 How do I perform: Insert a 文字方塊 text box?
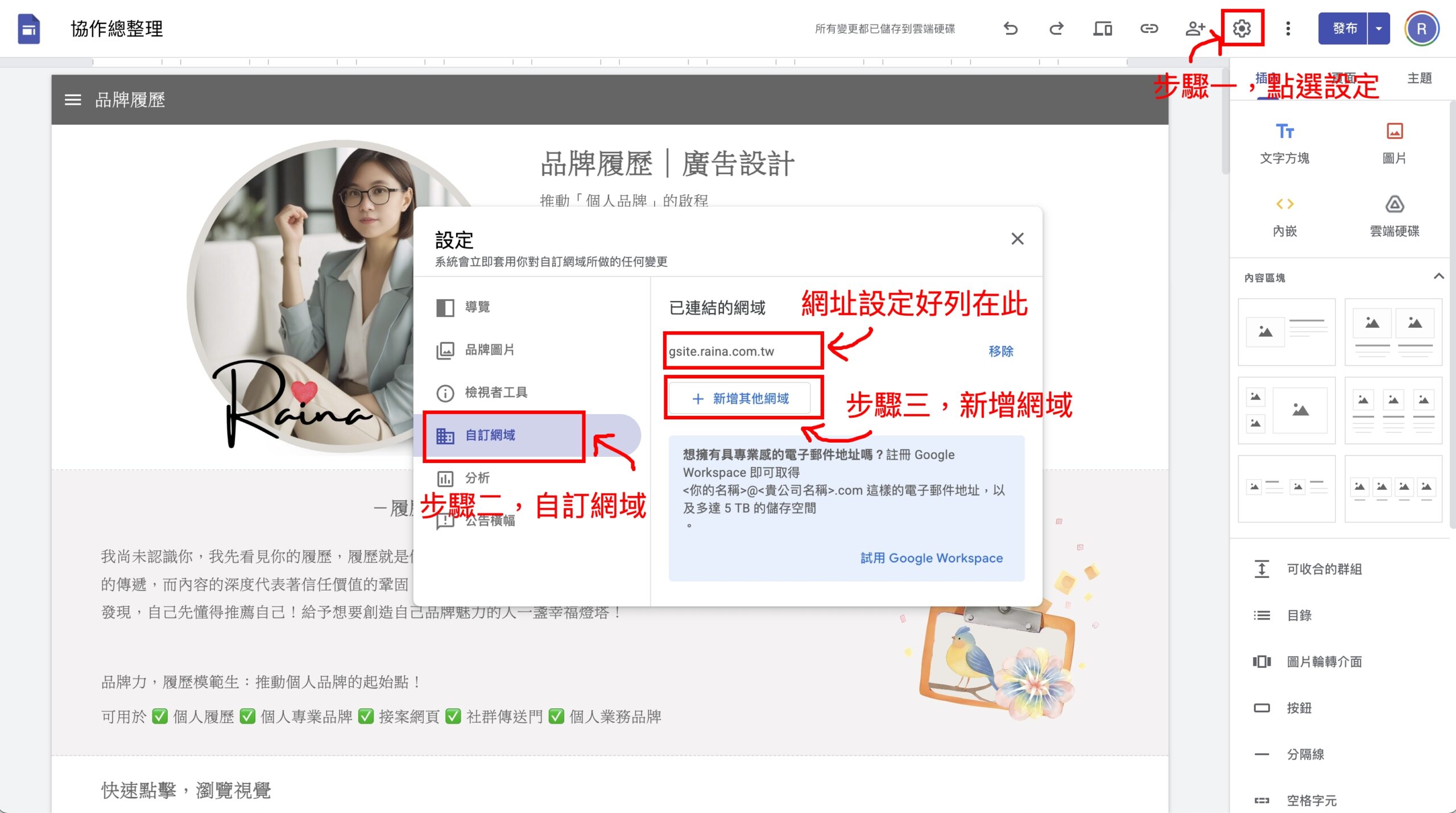1284,142
